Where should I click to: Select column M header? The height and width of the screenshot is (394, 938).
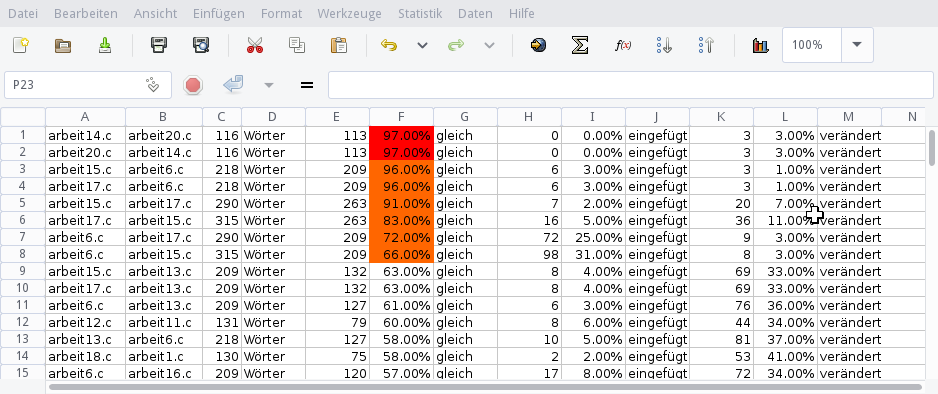(x=849, y=117)
